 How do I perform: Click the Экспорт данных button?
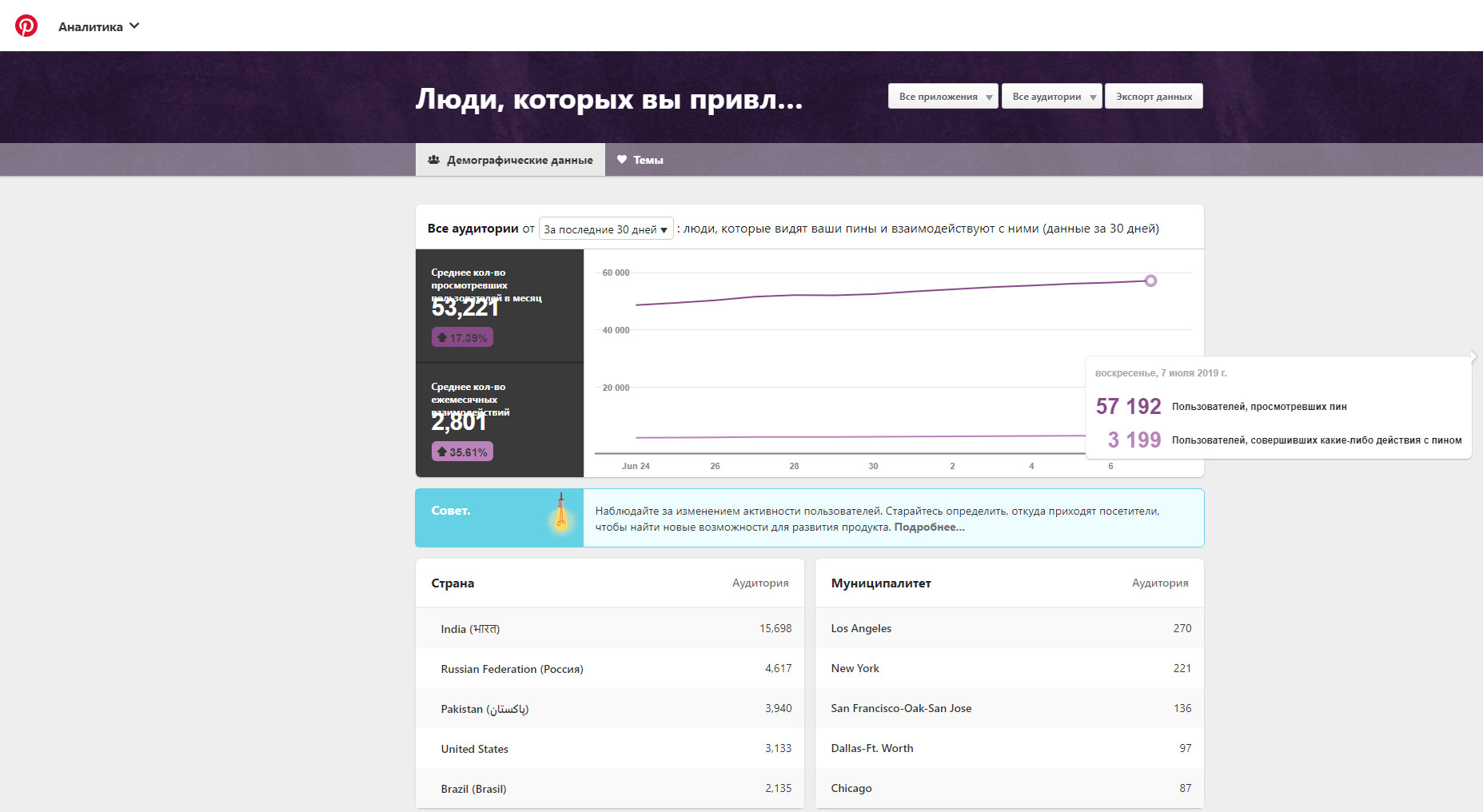coord(1153,97)
